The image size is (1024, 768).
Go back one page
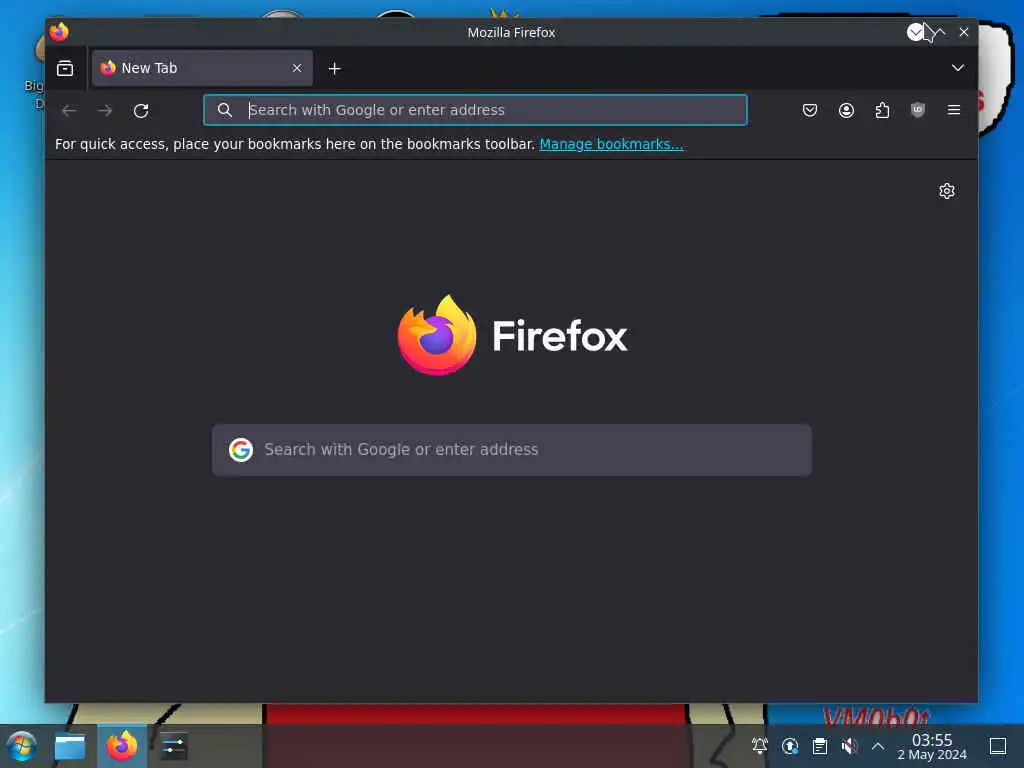69,110
